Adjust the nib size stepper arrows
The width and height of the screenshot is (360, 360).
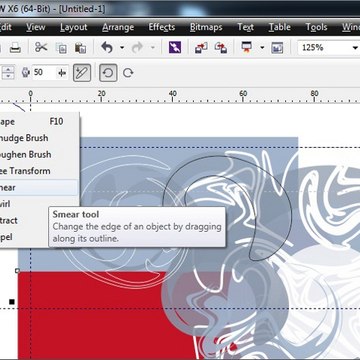[8, 73]
